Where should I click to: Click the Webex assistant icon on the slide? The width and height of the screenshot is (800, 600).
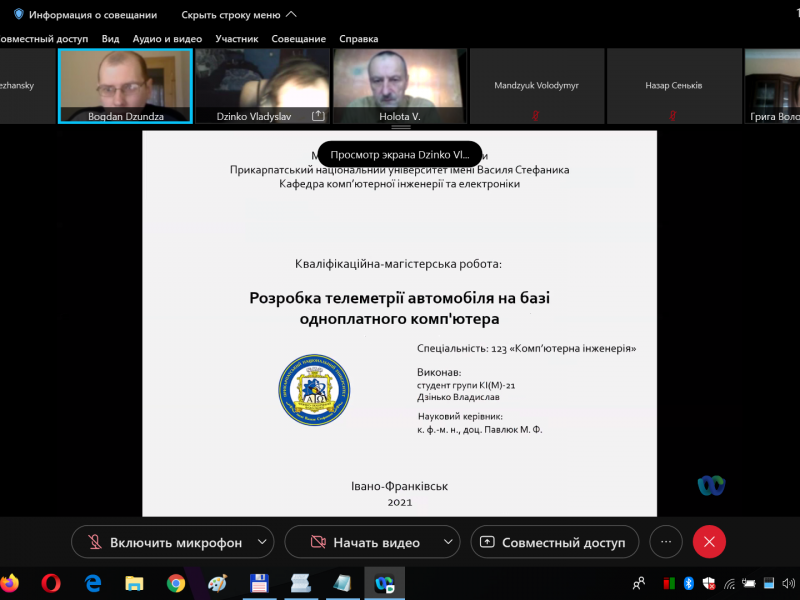click(x=711, y=486)
